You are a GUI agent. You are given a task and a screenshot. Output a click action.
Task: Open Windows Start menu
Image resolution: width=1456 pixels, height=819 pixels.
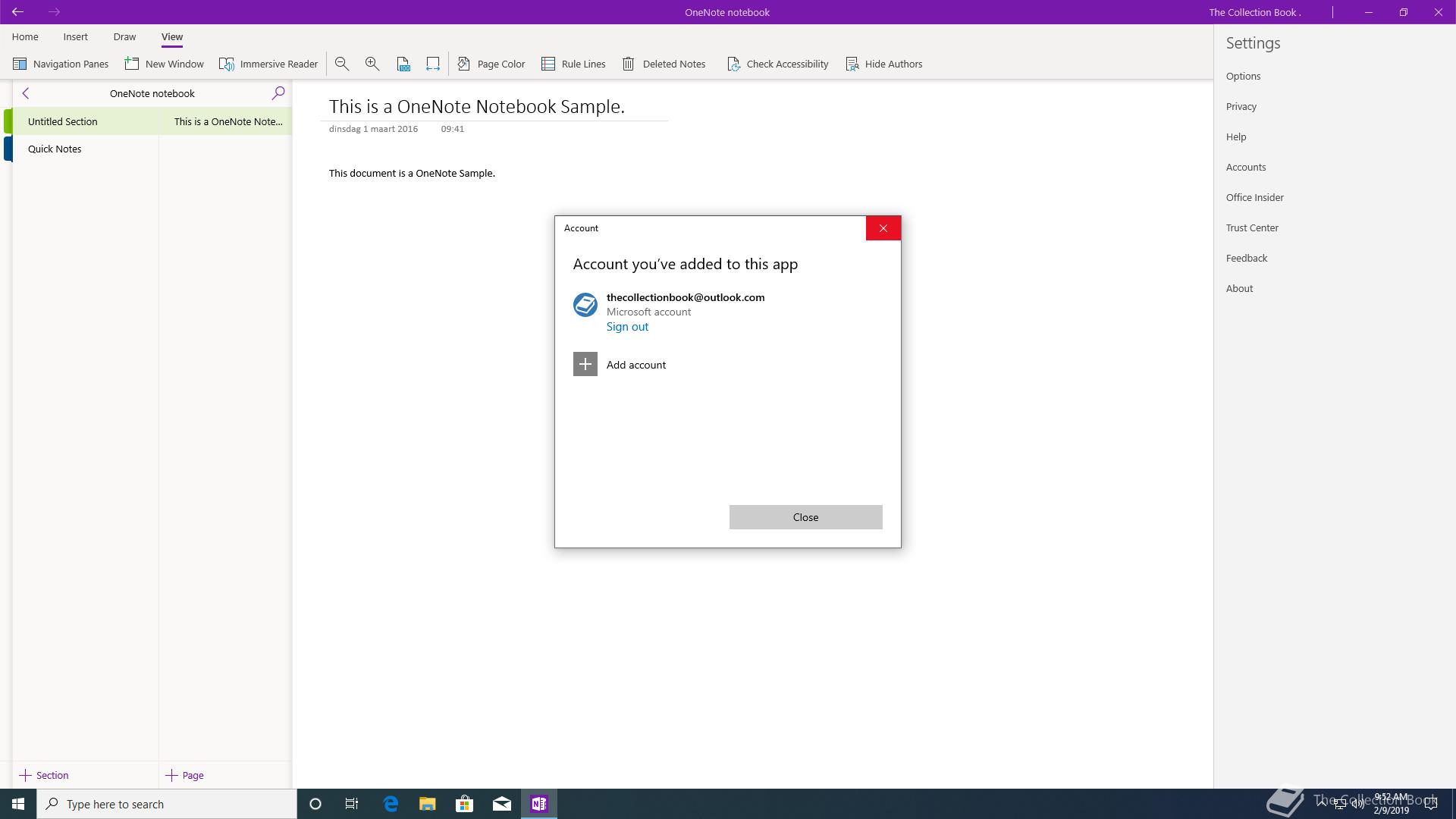18,804
